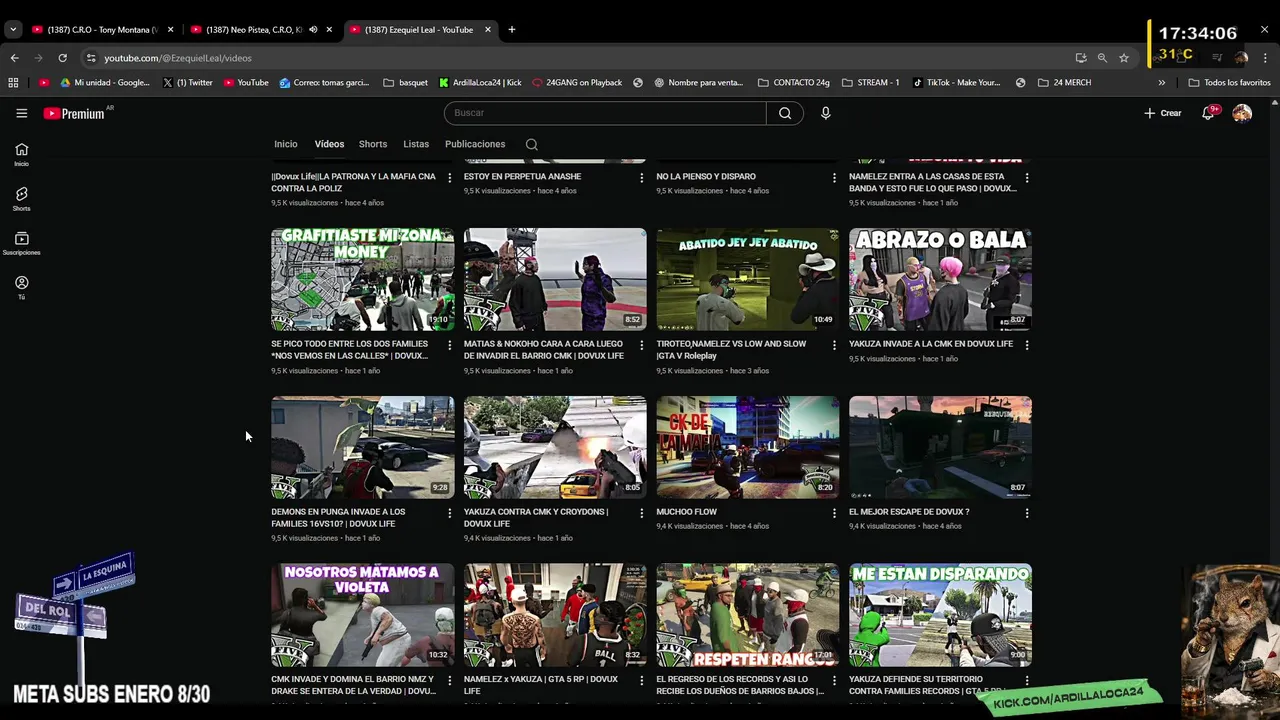1280x720 pixels.
Task: Open YAKUZA CONTRA CMK Y CROYDONS video title
Action: [536, 518]
